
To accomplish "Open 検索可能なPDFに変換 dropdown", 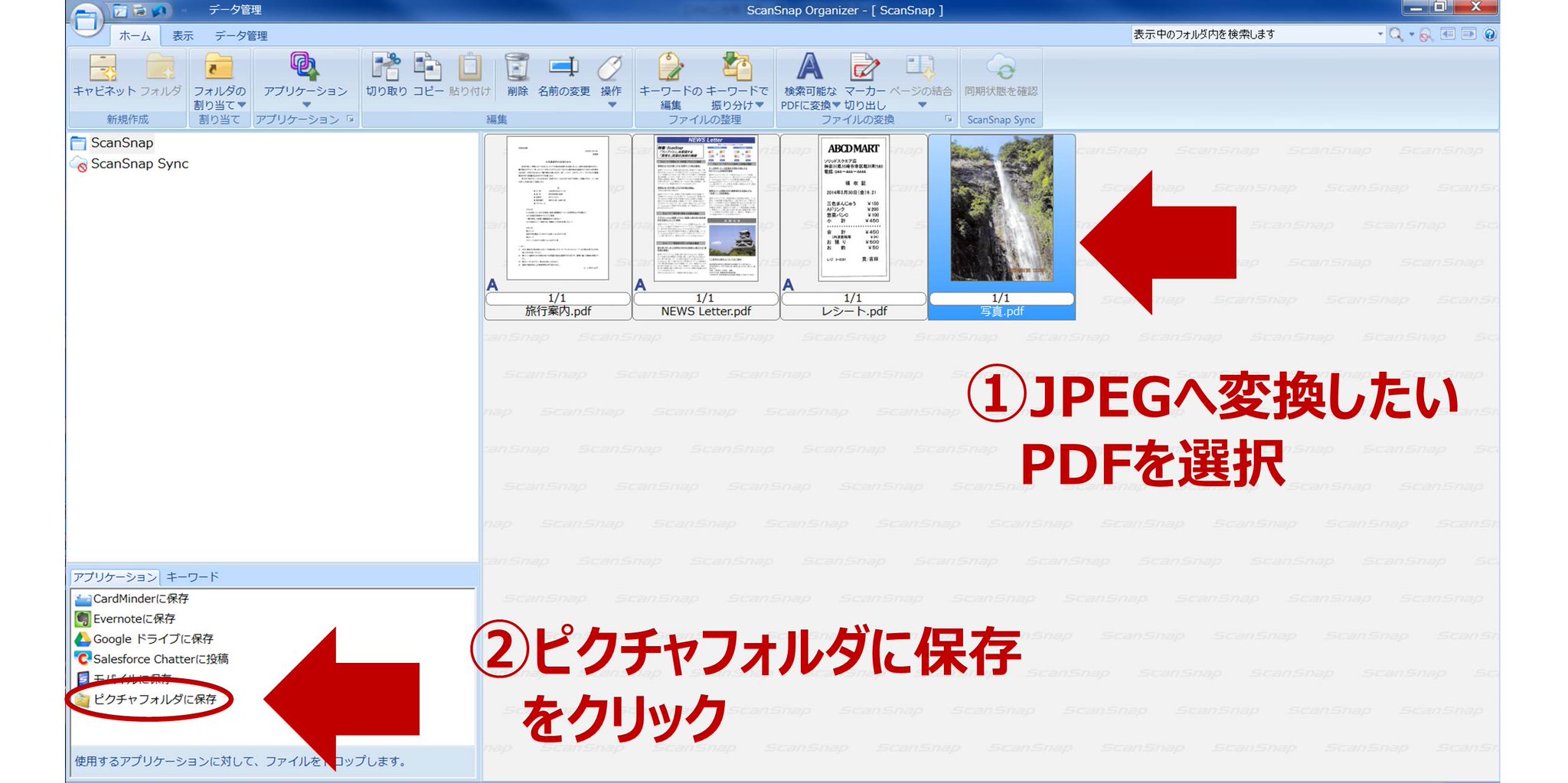I will (x=810, y=81).
